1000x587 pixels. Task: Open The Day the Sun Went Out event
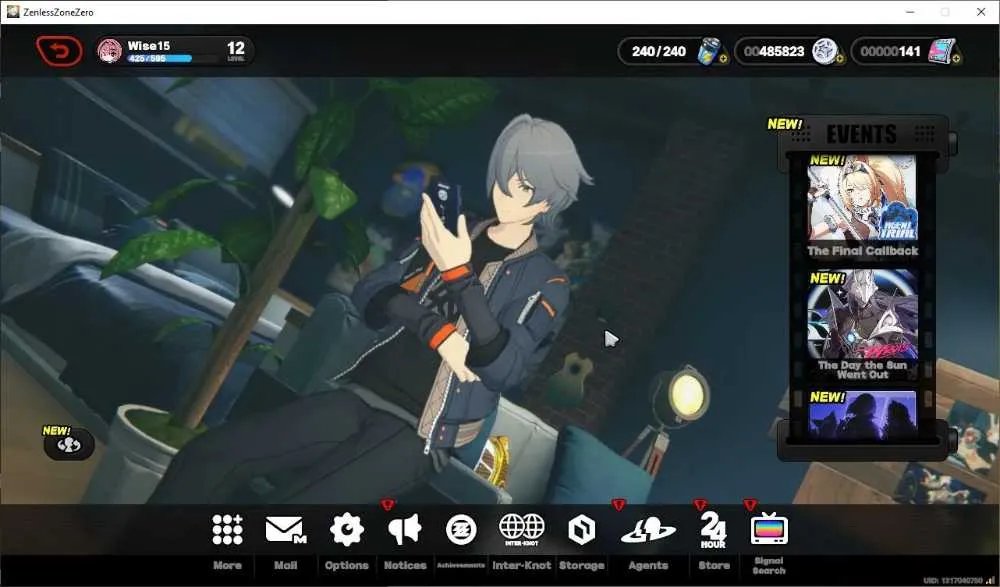click(862, 315)
